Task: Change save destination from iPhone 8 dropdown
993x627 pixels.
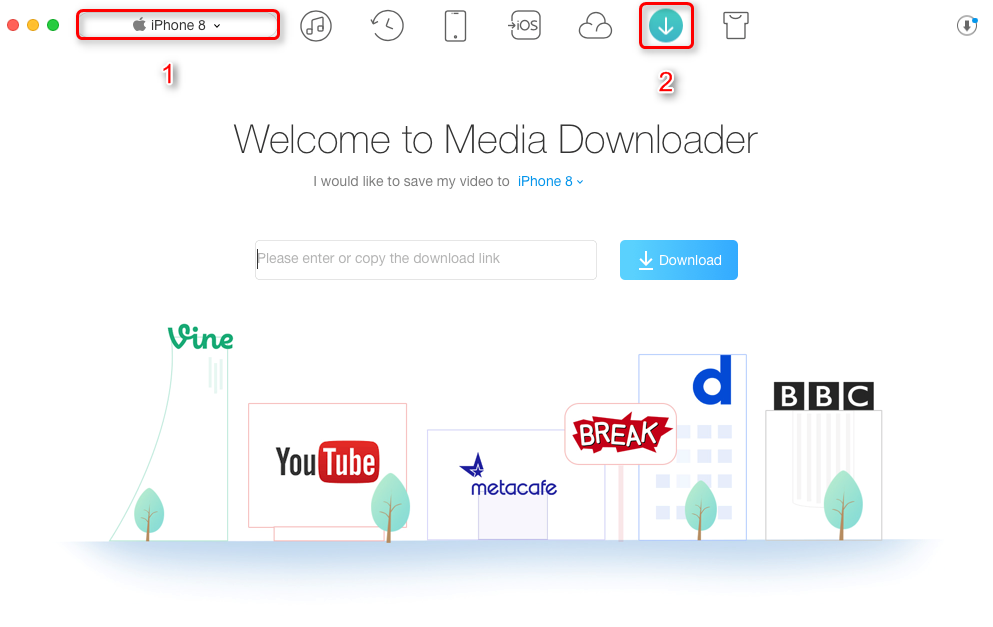Action: pos(550,181)
